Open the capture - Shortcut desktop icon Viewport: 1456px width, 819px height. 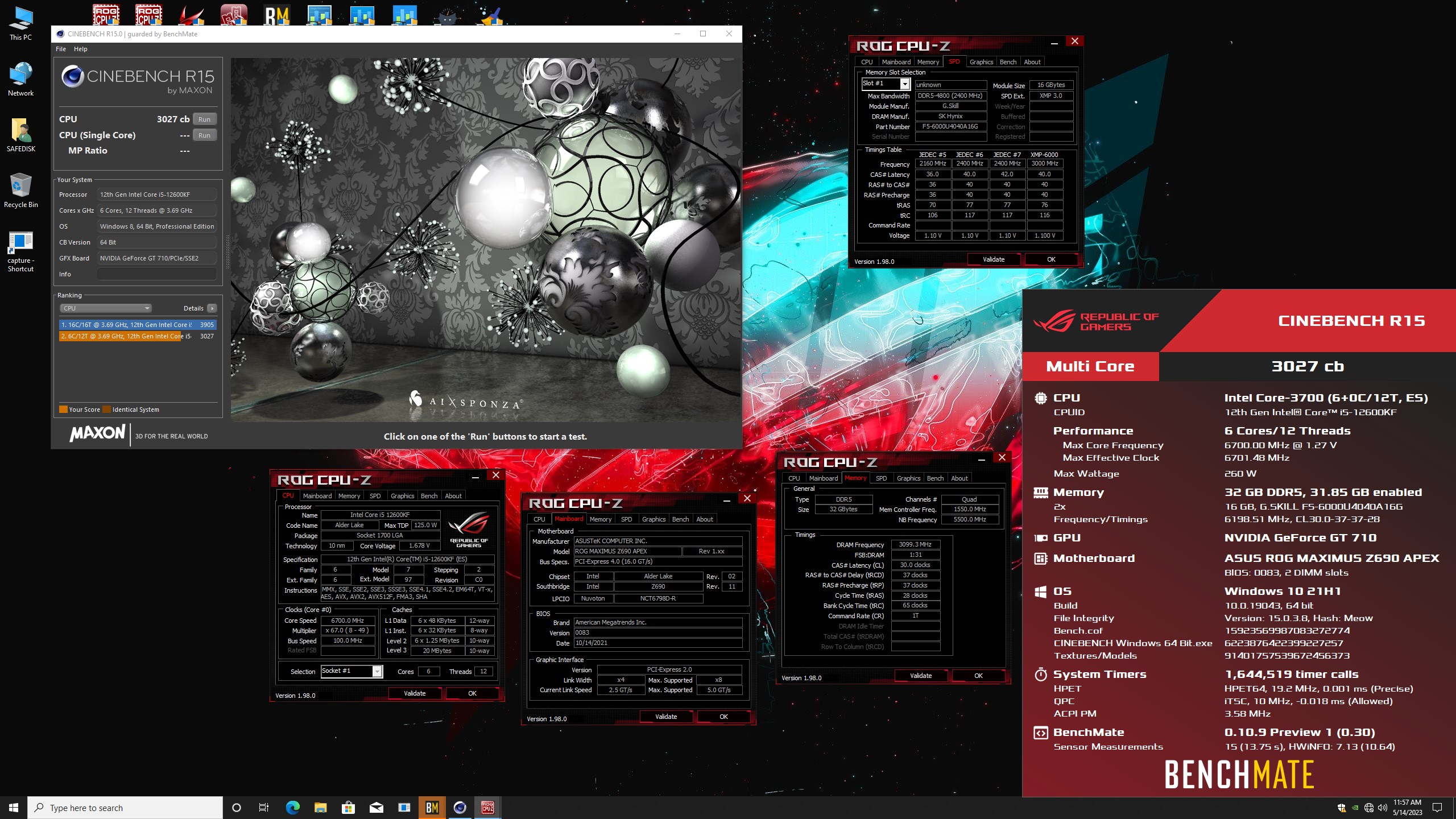pyautogui.click(x=21, y=251)
